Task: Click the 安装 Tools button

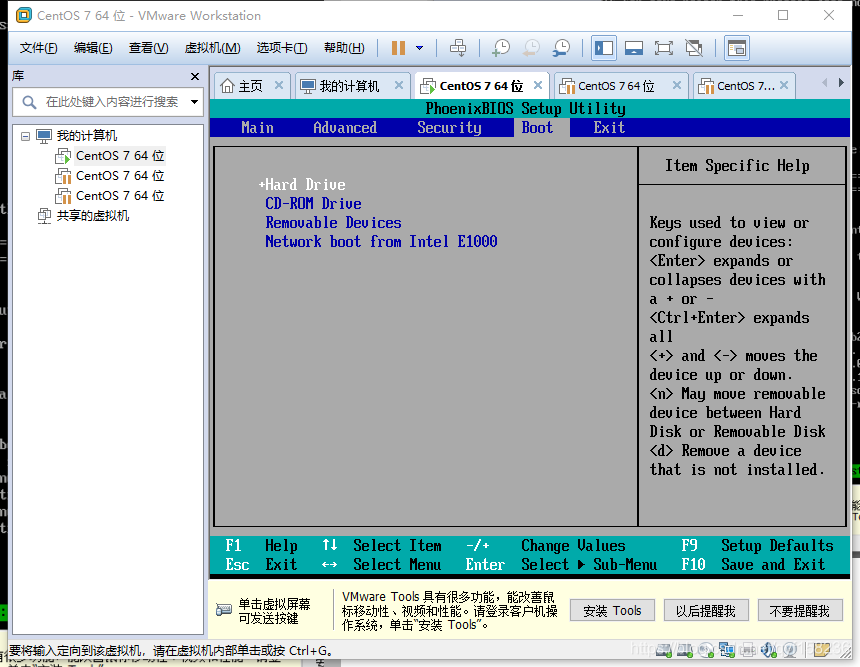Action: tap(612, 611)
